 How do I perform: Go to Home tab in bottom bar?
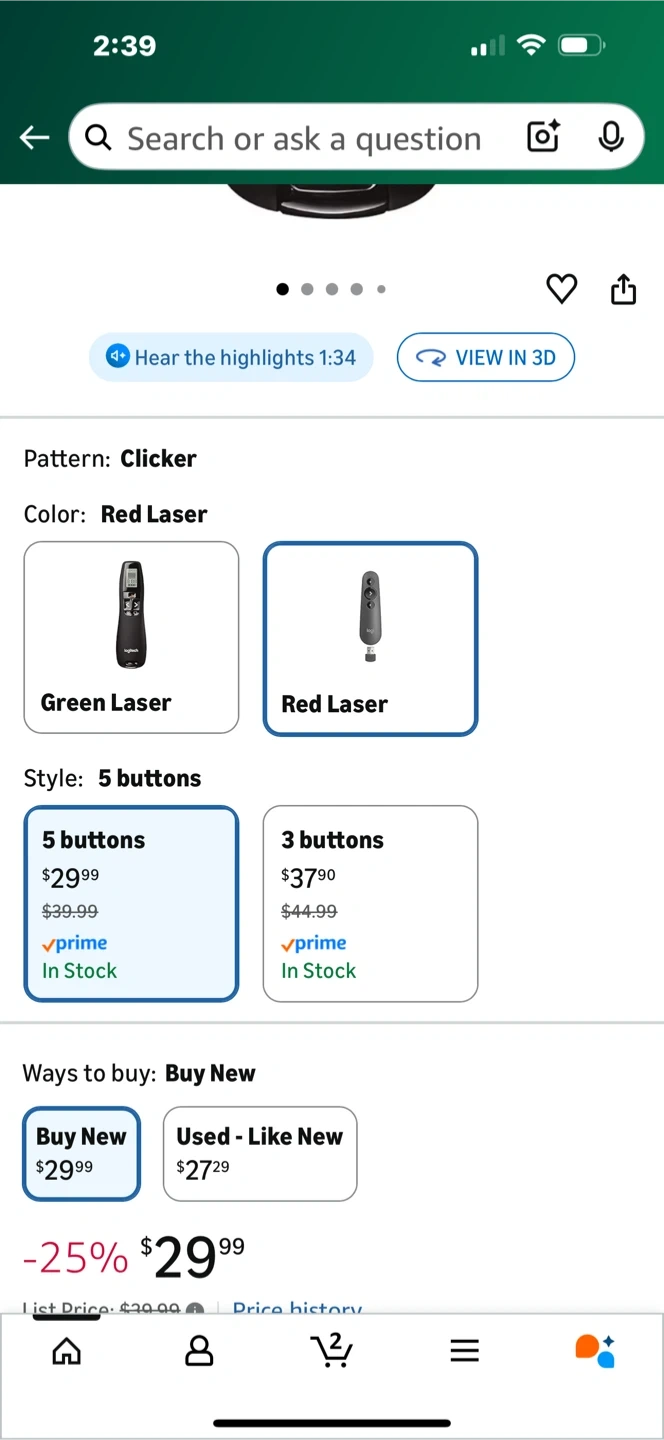(x=67, y=1351)
